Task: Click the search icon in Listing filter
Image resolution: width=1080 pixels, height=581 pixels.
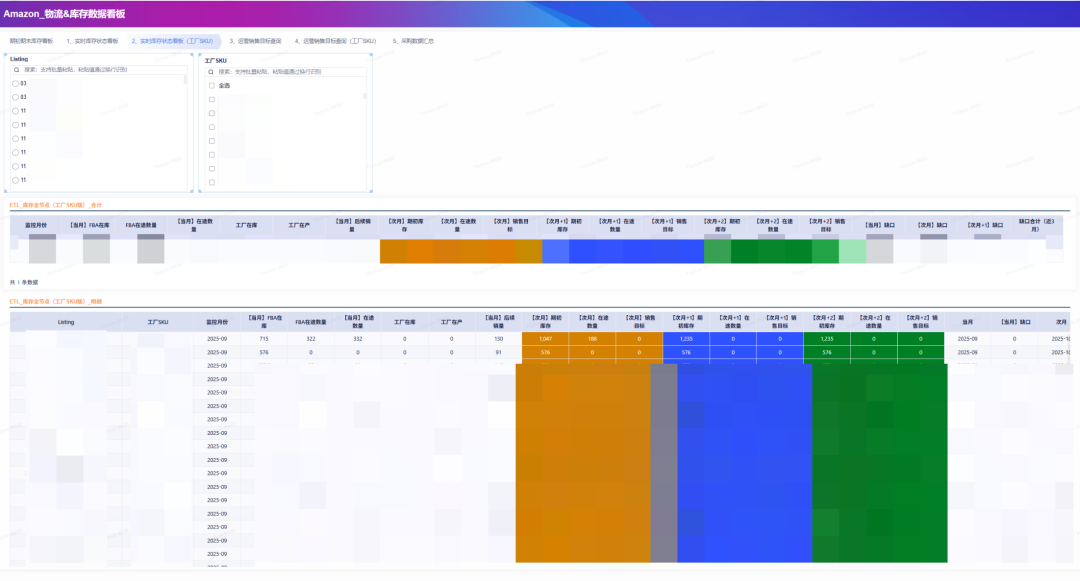Action: (x=16, y=70)
